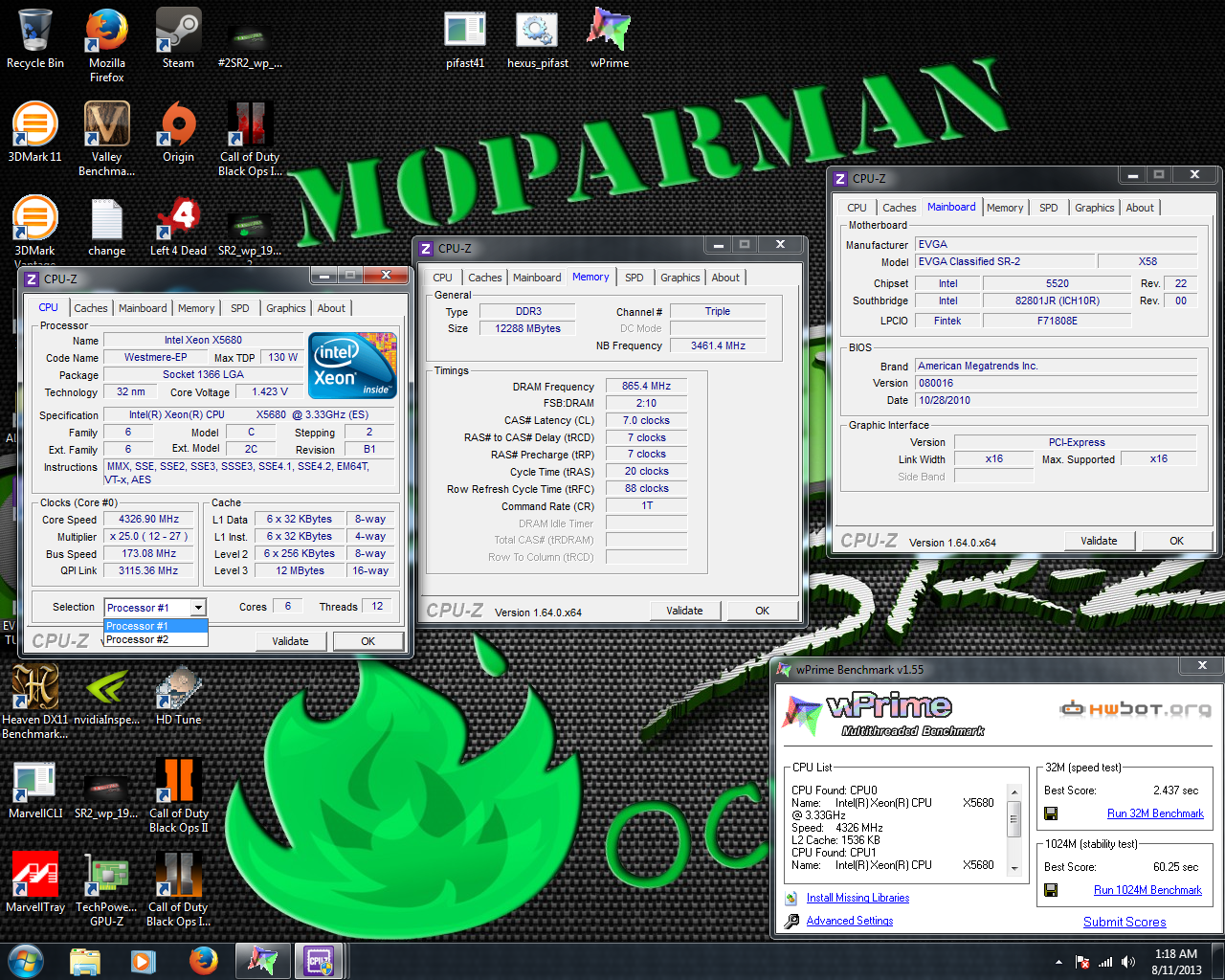Click the model field EVGA Classified SR-2
This screenshot has height=980, width=1225.
pyautogui.click(x=1005, y=261)
